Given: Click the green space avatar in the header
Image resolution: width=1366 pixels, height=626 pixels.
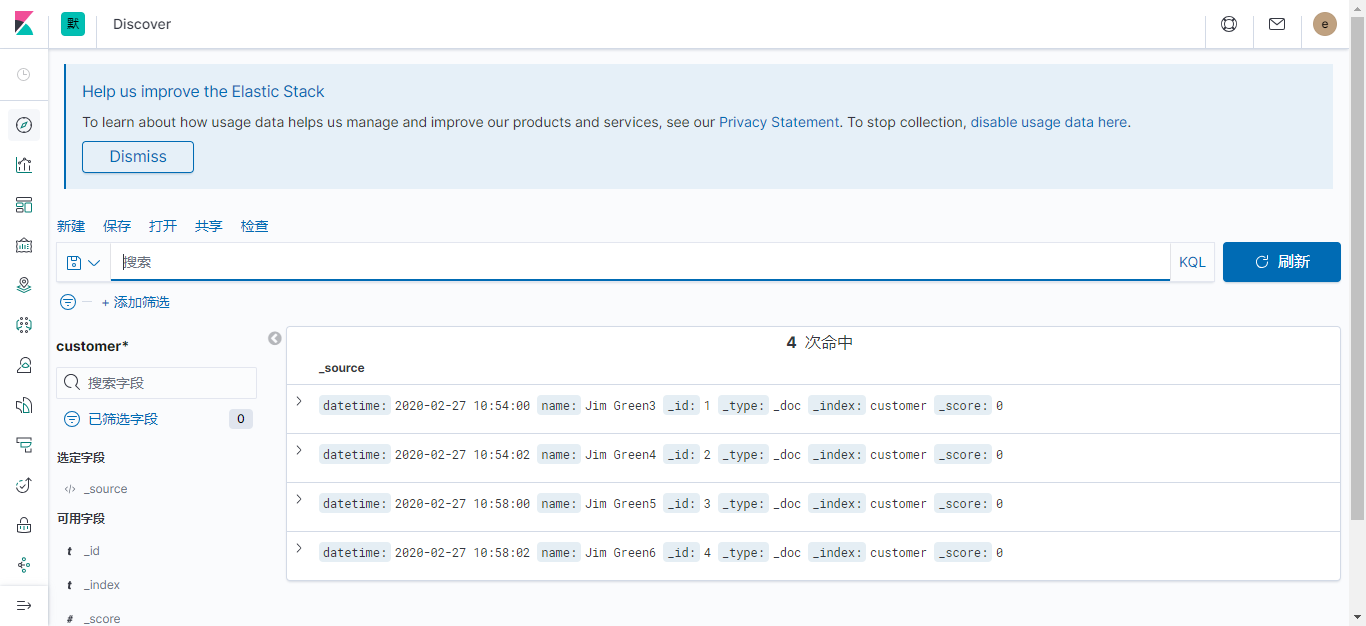Looking at the screenshot, I should coord(73,24).
